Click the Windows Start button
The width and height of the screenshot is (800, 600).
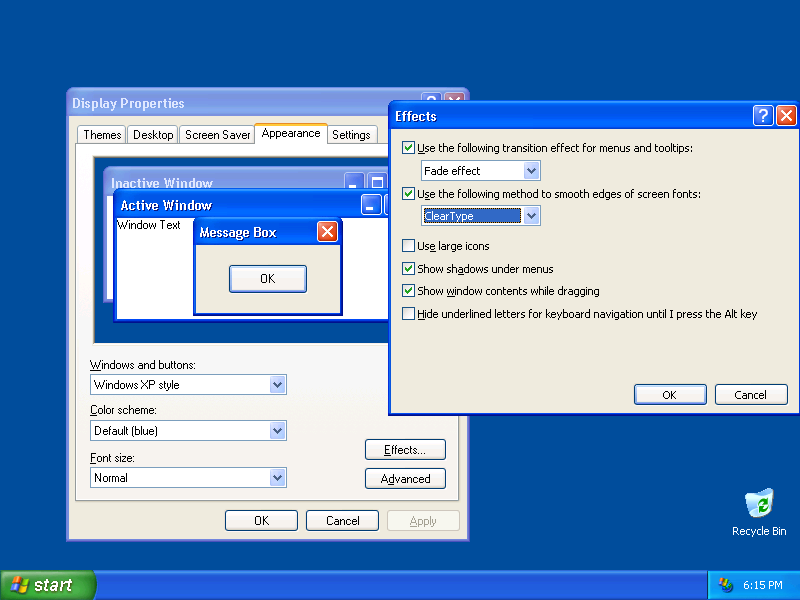(48, 585)
